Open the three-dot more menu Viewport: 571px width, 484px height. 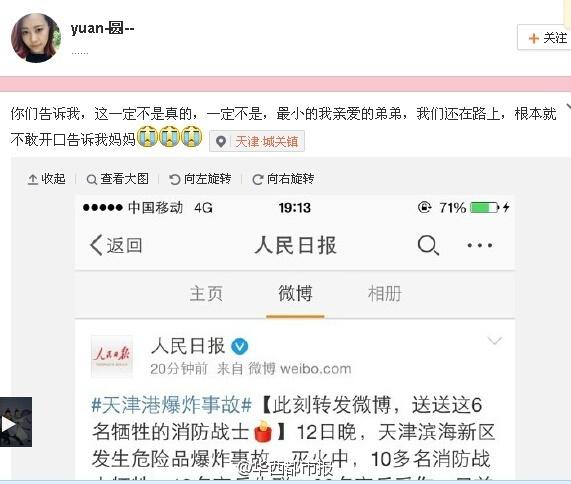[x=480, y=245]
